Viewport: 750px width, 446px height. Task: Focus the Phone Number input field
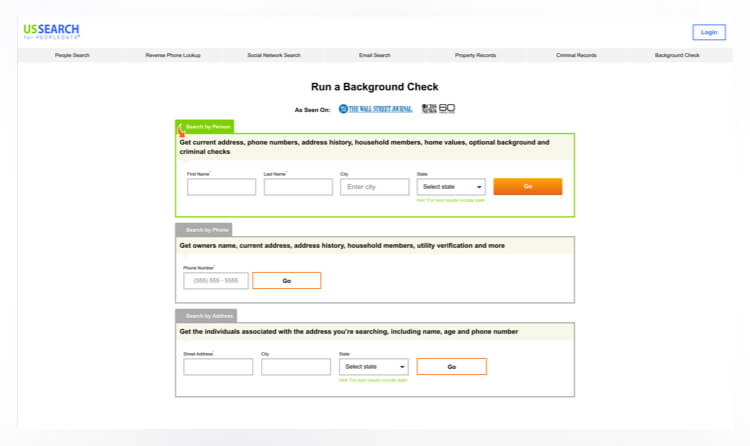pyautogui.click(x=215, y=281)
